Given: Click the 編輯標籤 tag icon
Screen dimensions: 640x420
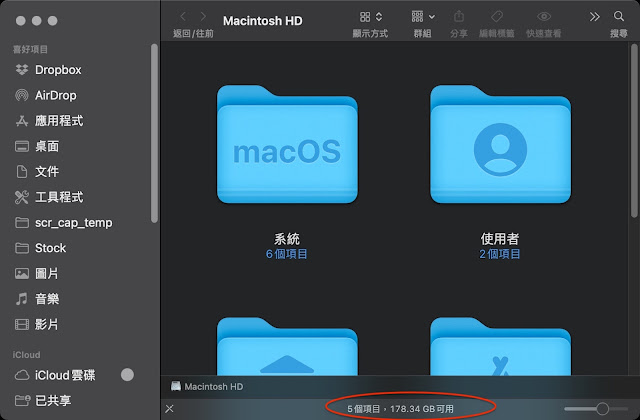Looking at the screenshot, I should 497,16.
